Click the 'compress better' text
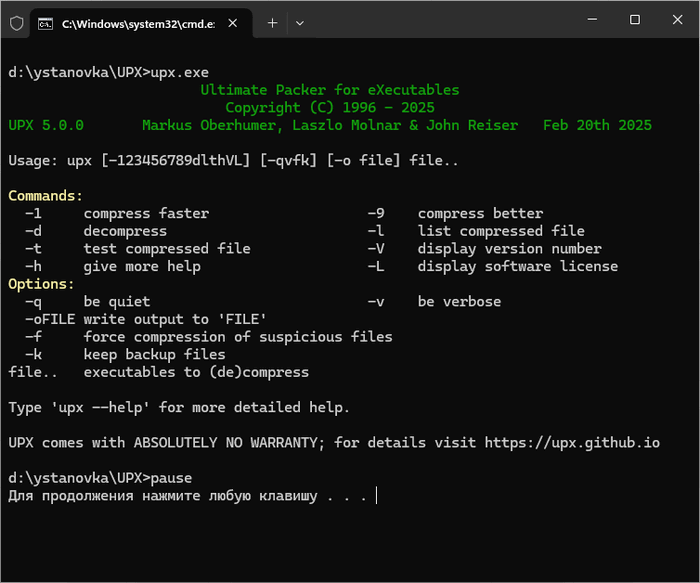This screenshot has height=583, width=700. (x=480, y=213)
